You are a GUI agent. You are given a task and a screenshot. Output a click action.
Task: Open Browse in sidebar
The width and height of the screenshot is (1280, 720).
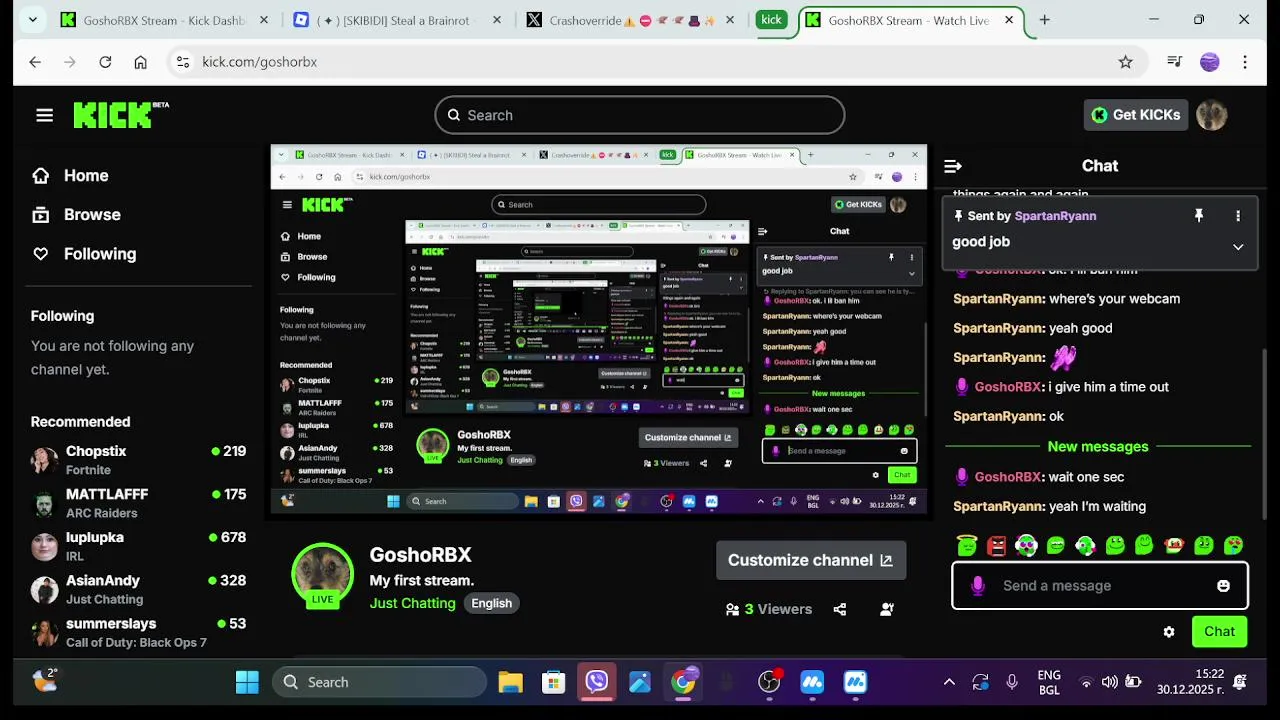[x=76, y=215]
